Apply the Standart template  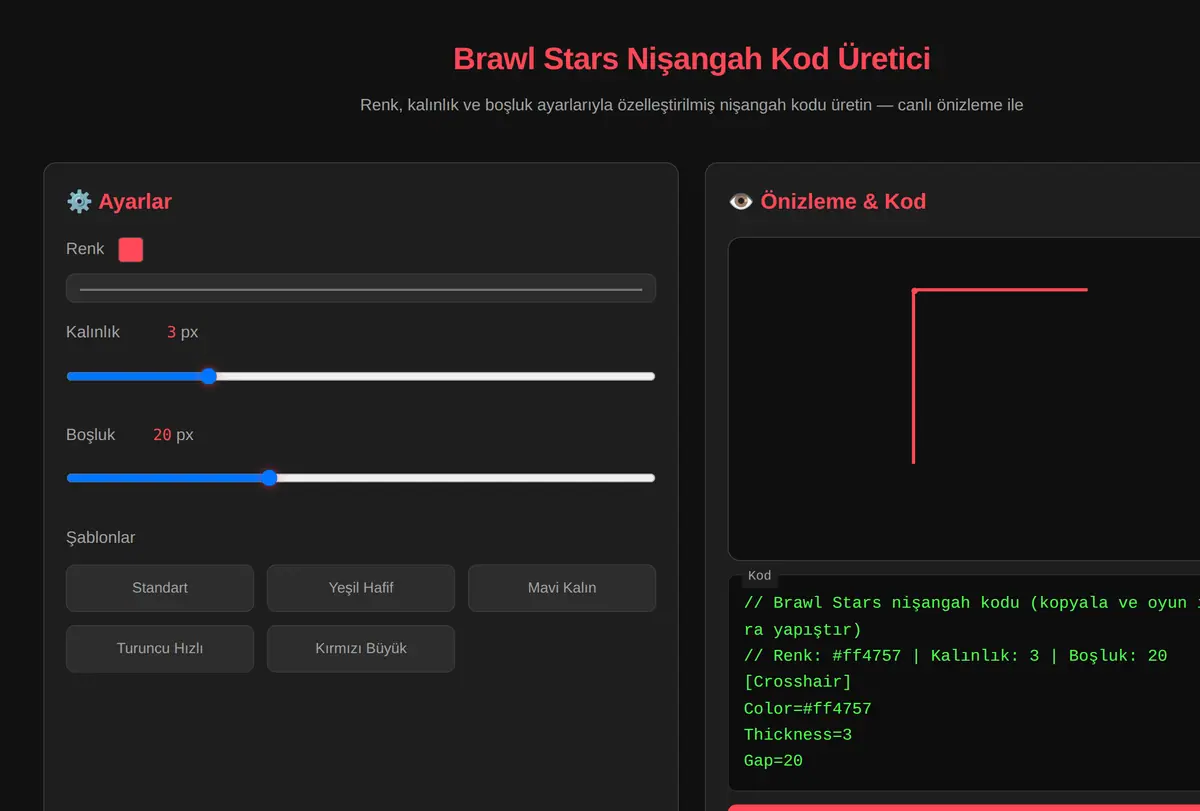(x=160, y=588)
